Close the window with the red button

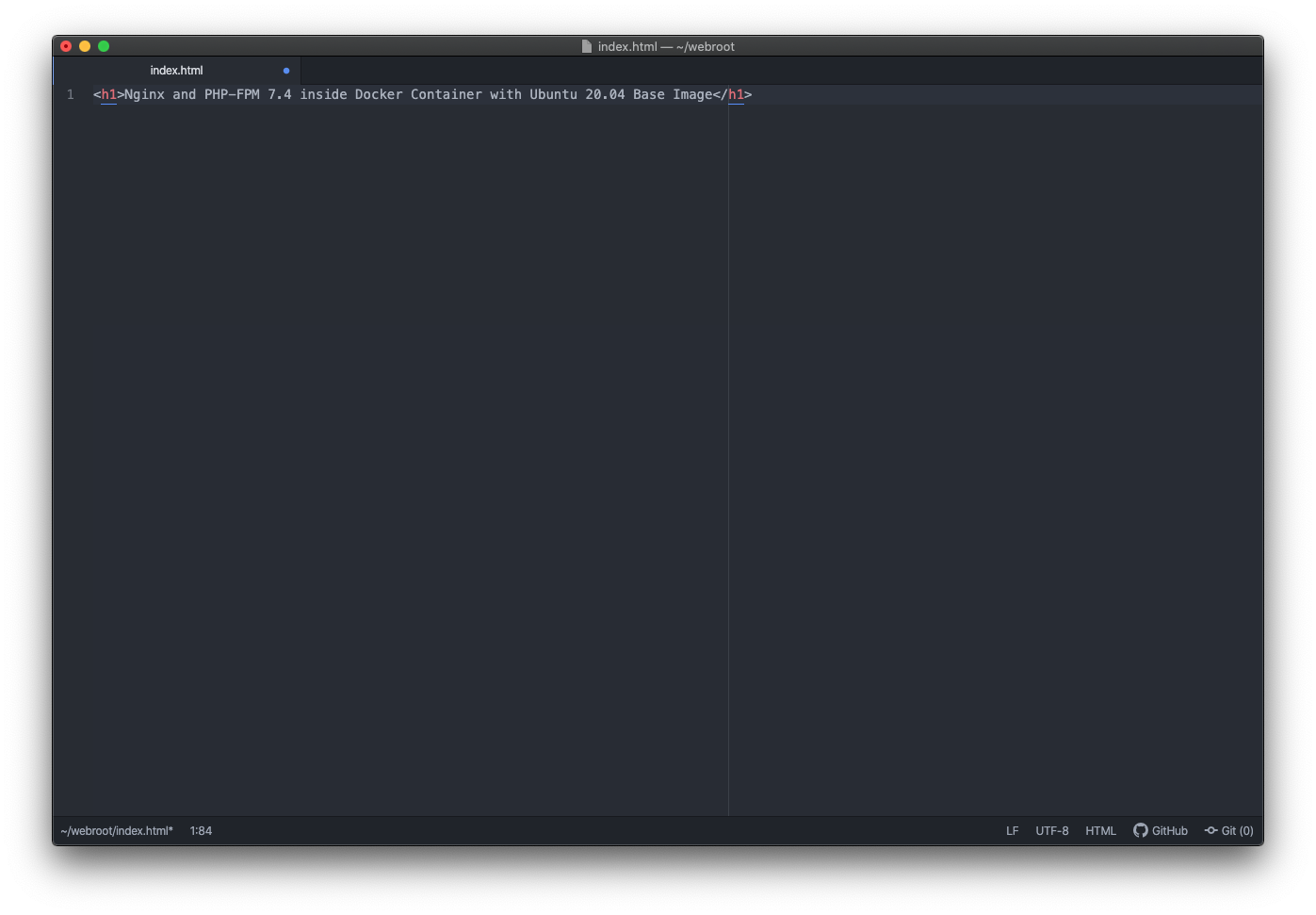click(x=66, y=46)
